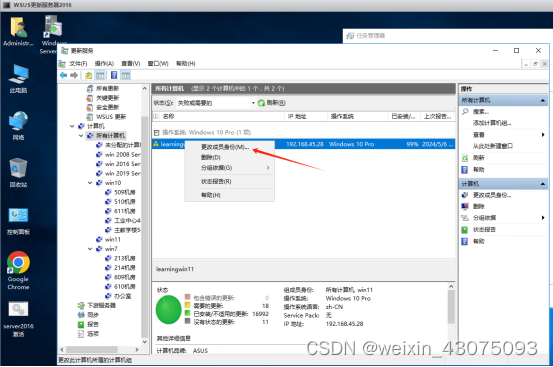Screen dimensions: 553x367
Task: Choose 更改成员身份(M)... from the context menu
Action: click(230, 147)
